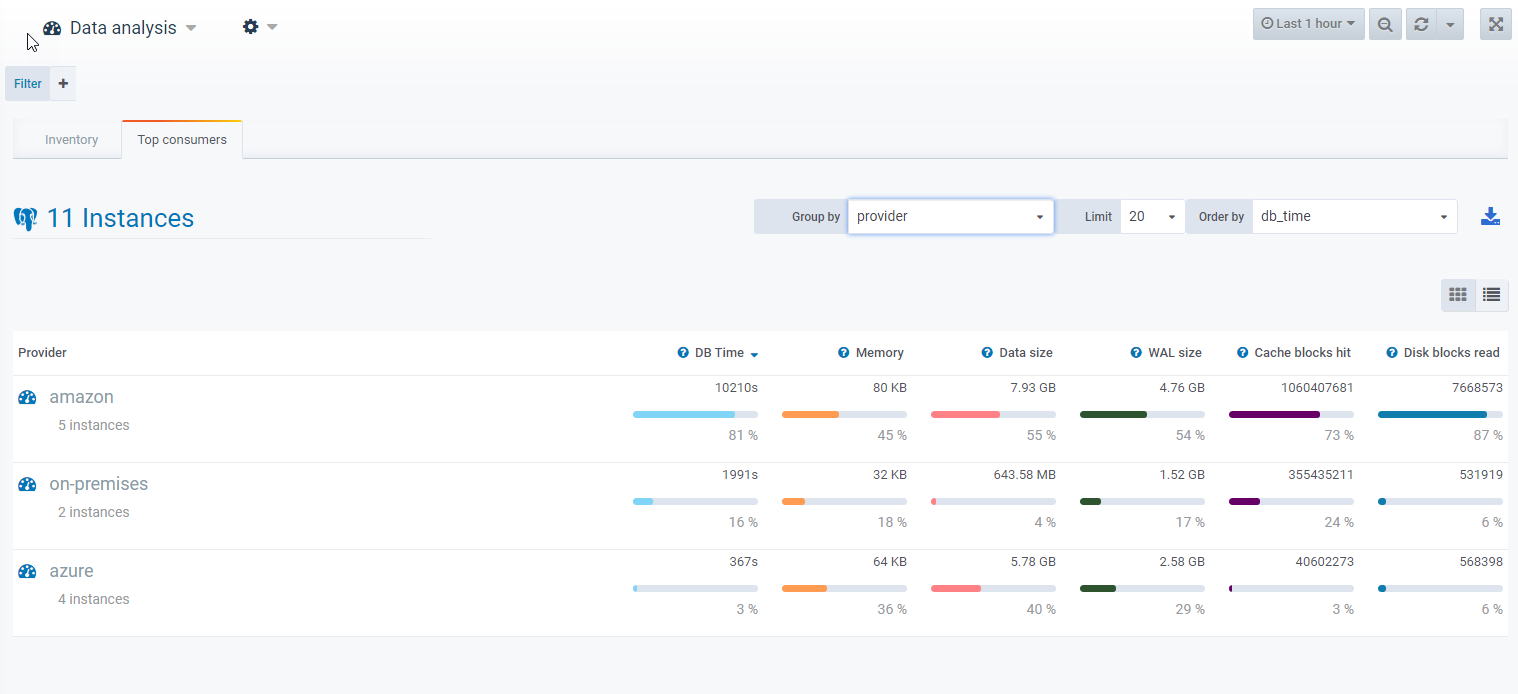The image size is (1518, 694).
Task: Click the fullscreen expand icon
Action: point(1496,24)
